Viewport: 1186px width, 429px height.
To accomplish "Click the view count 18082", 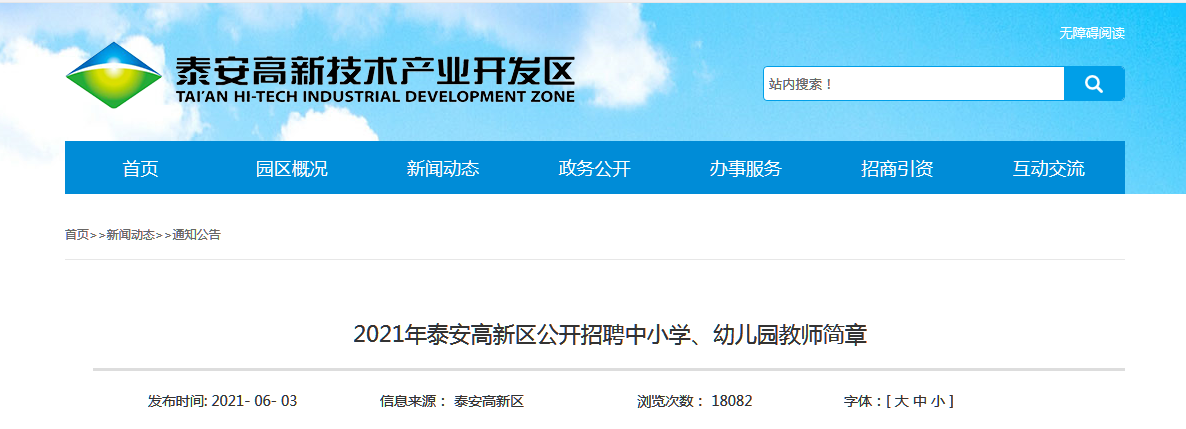I will pyautogui.click(x=731, y=401).
